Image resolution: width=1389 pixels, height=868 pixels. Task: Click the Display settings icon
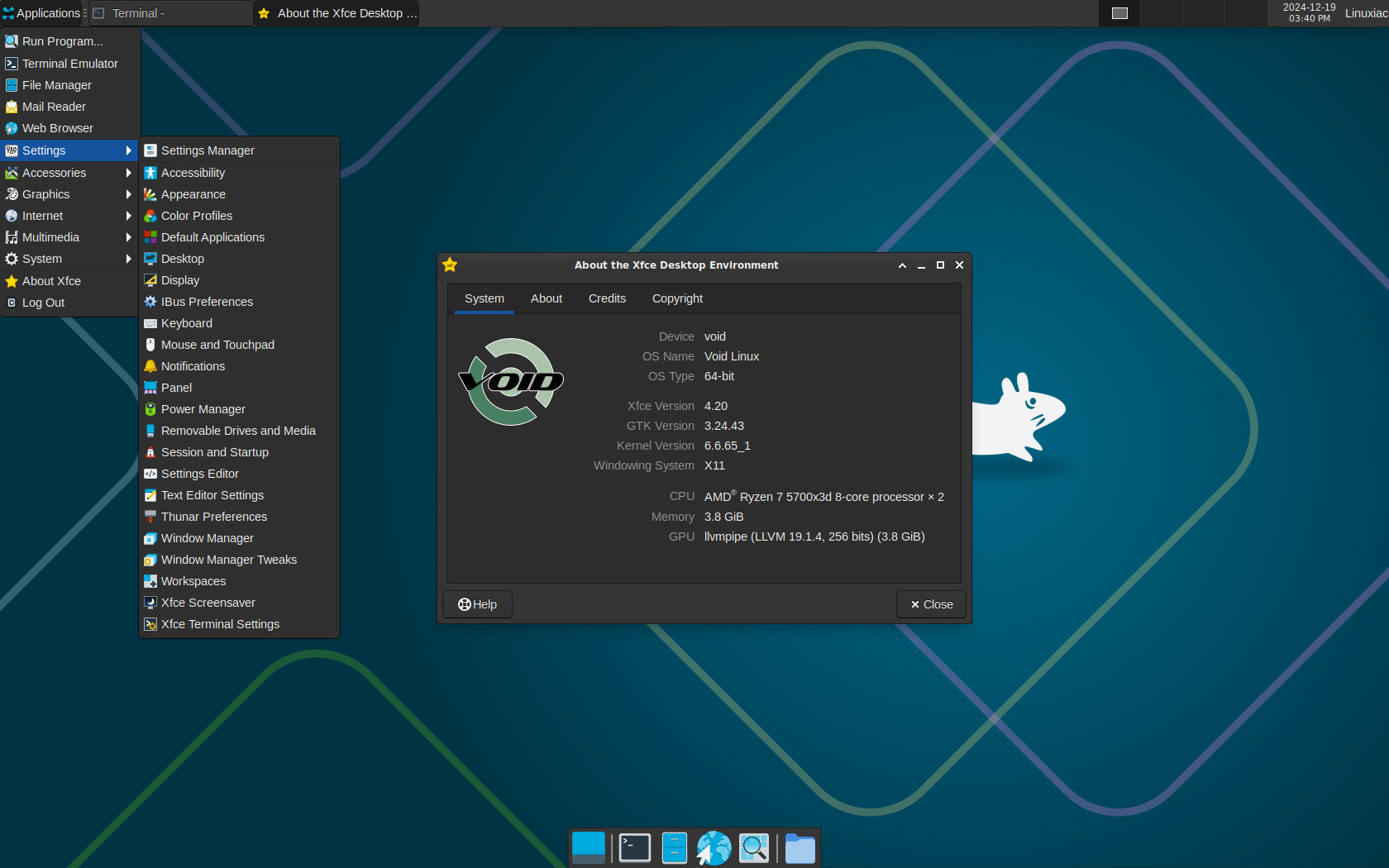click(150, 280)
